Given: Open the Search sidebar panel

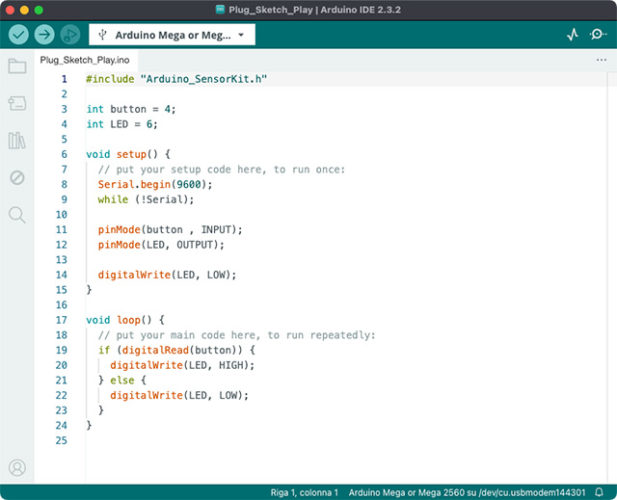Looking at the screenshot, I should (x=17, y=214).
